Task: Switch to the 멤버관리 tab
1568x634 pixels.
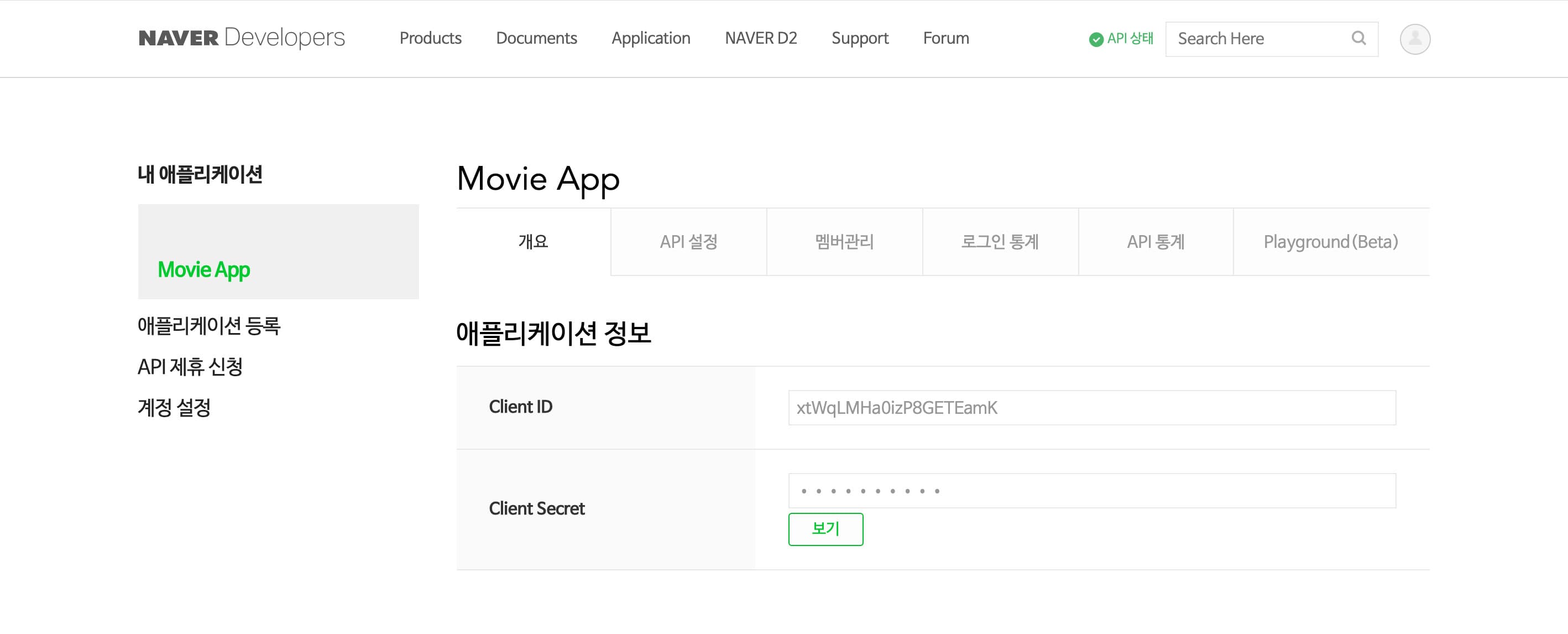Action: (844, 242)
